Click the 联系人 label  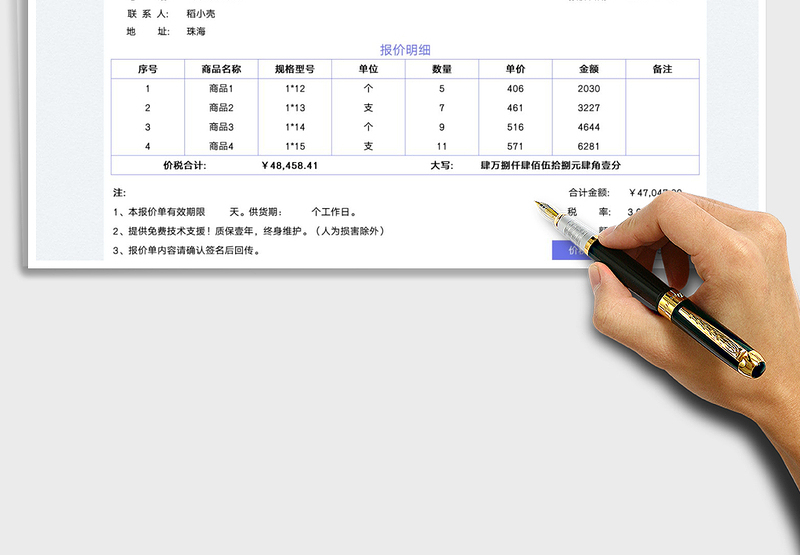148,14
